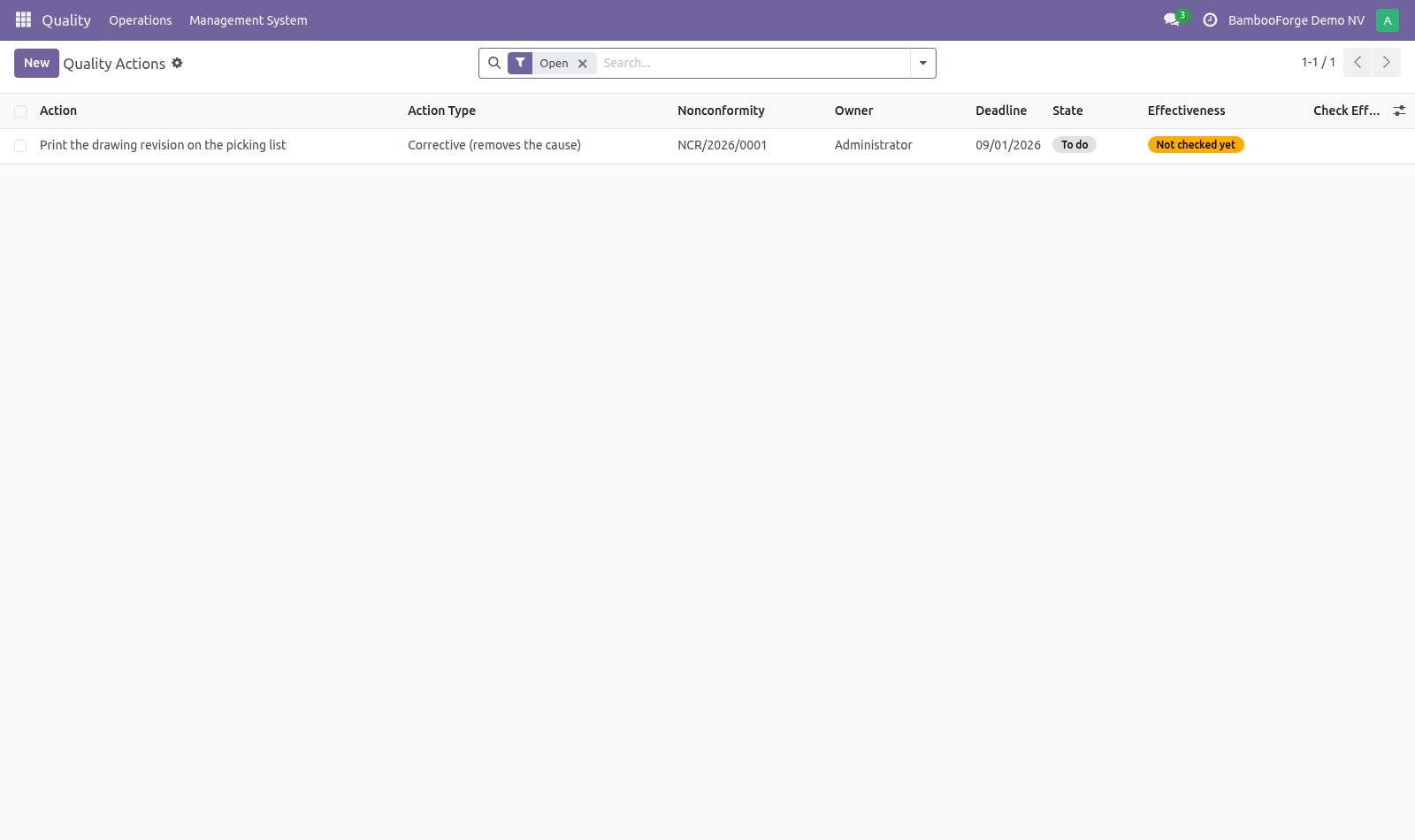Click the pager 1-1 / 1 counter
The height and width of the screenshot is (840, 1415).
pos(1319,62)
